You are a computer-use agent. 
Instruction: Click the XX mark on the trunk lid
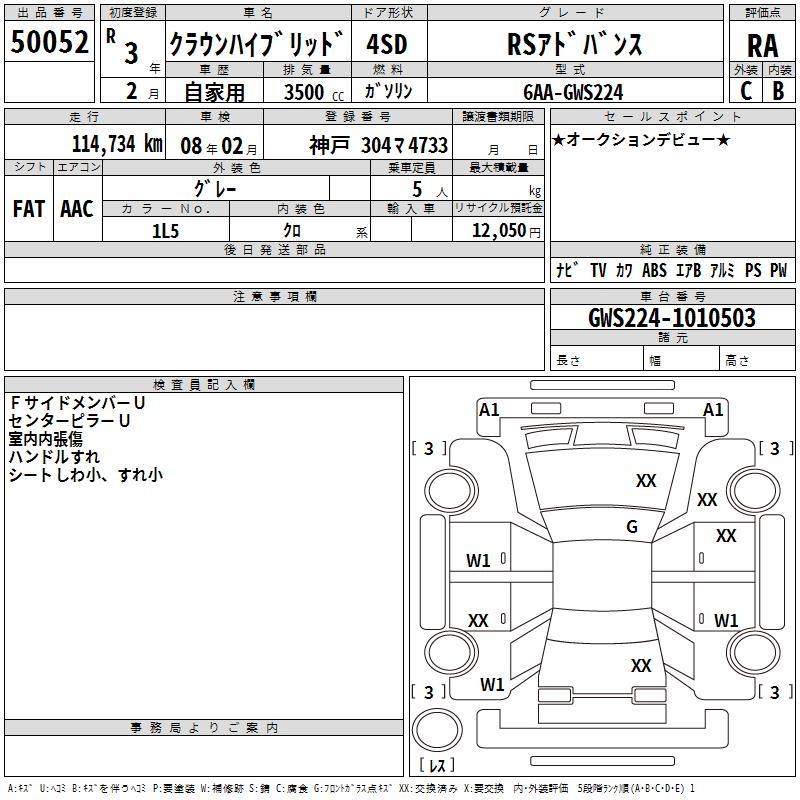point(641,665)
